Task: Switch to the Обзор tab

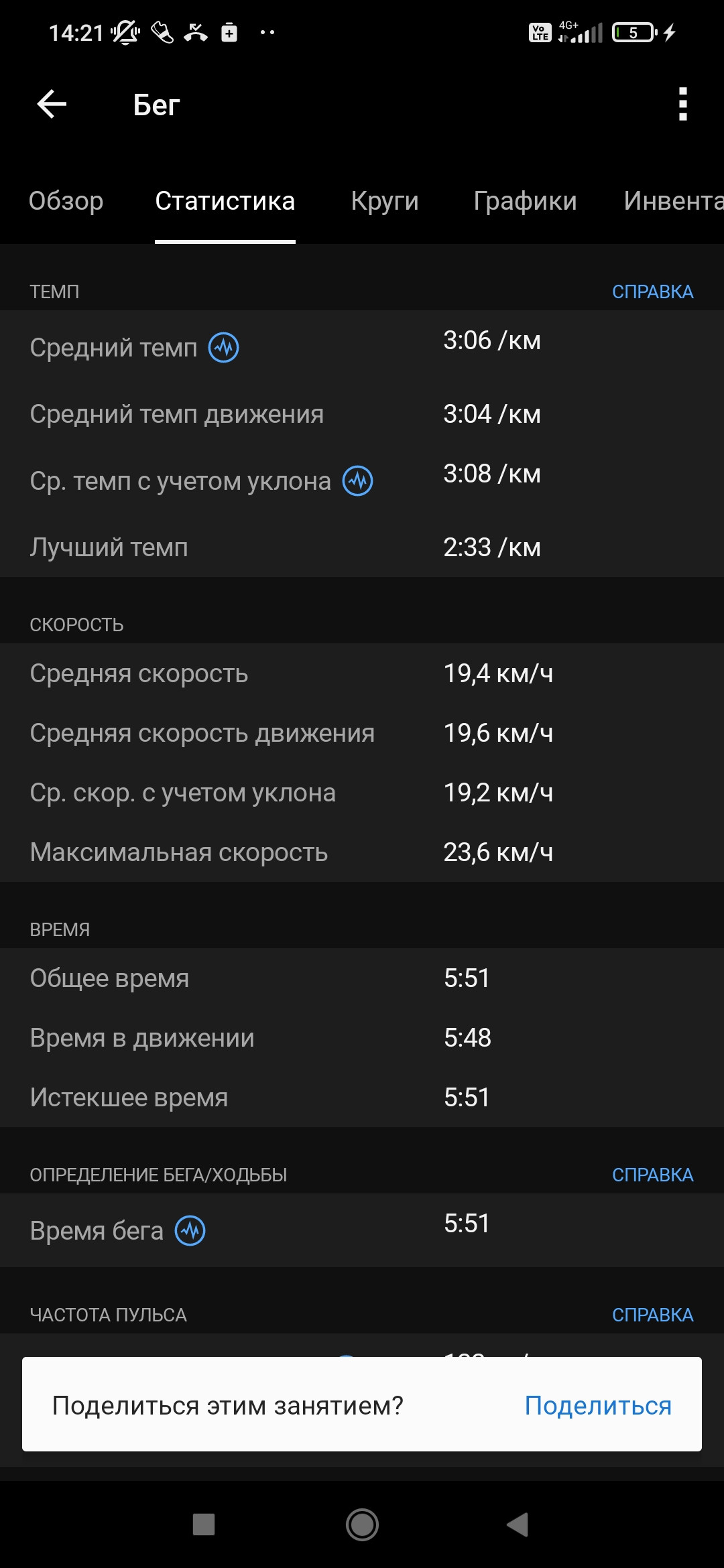Action: pyautogui.click(x=66, y=201)
